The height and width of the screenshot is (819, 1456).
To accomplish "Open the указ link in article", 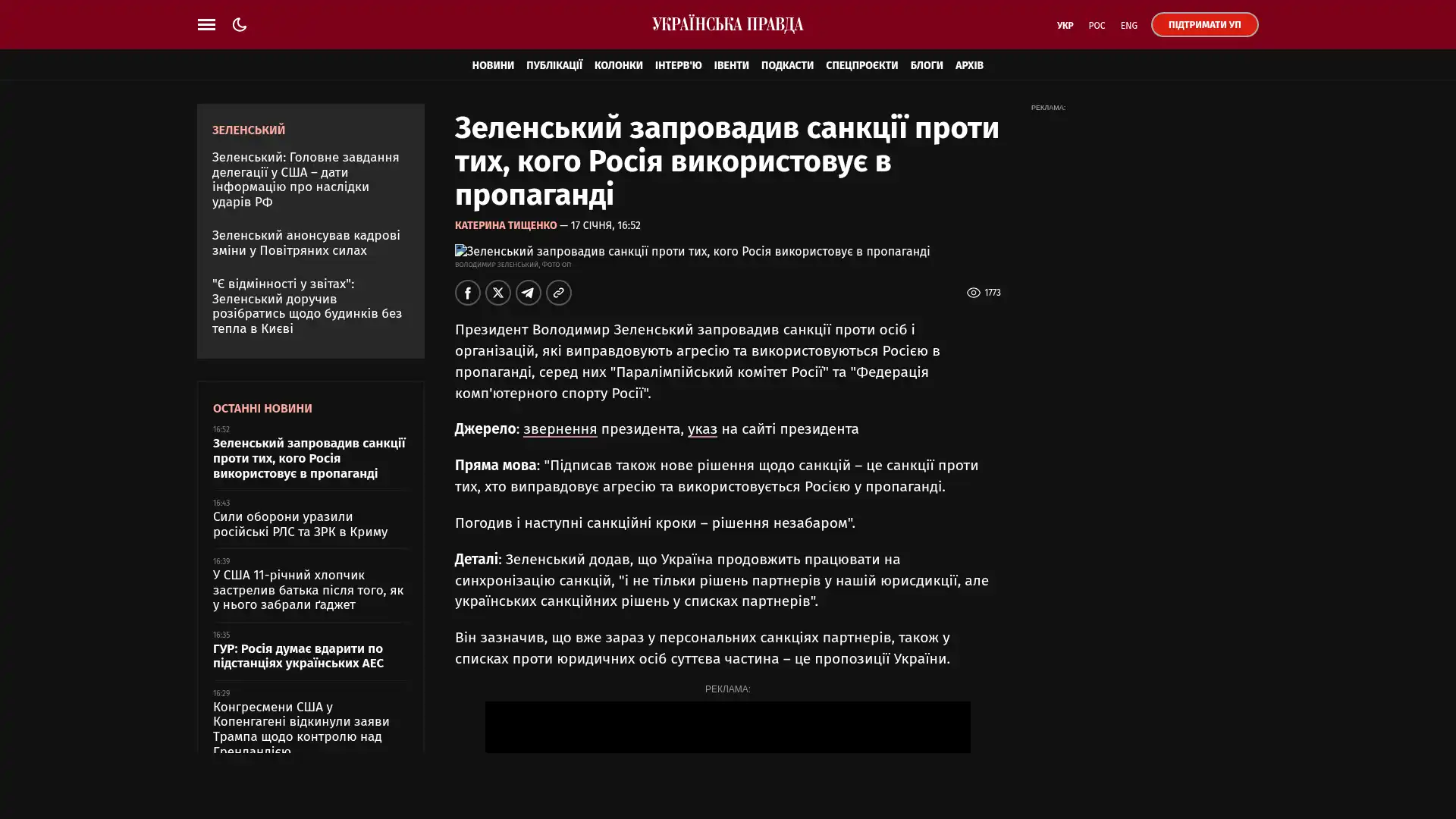I will pyautogui.click(x=701, y=429).
